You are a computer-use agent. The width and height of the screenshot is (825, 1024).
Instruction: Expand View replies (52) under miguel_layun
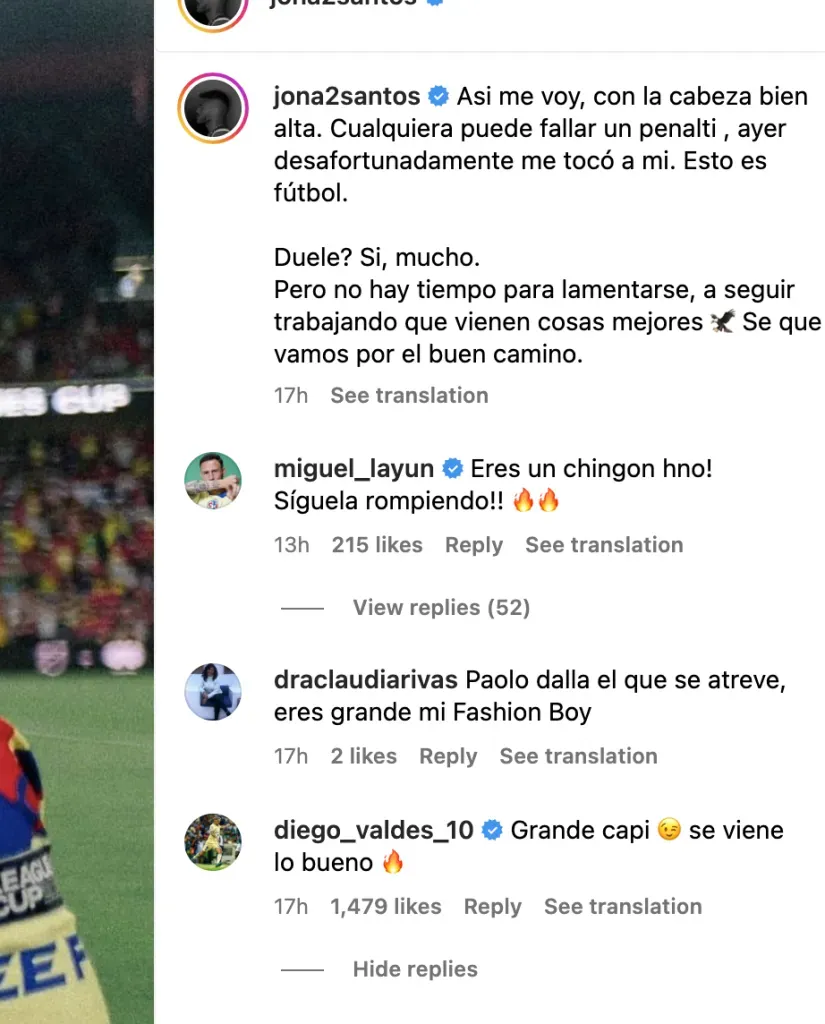[x=442, y=607]
